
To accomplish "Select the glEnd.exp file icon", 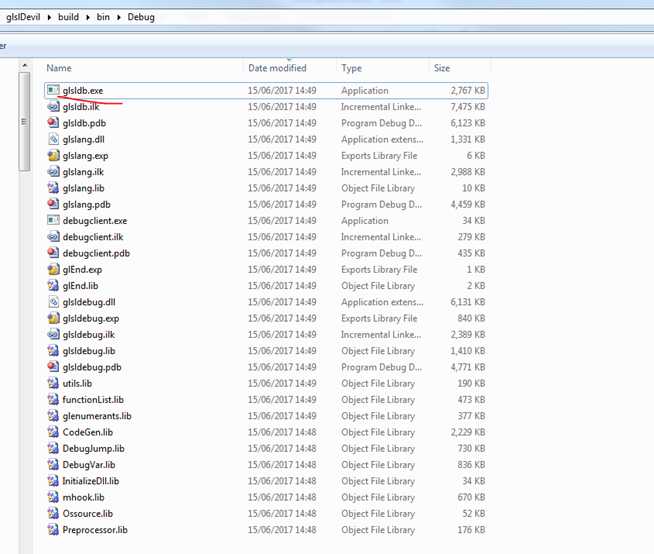I will [x=53, y=269].
